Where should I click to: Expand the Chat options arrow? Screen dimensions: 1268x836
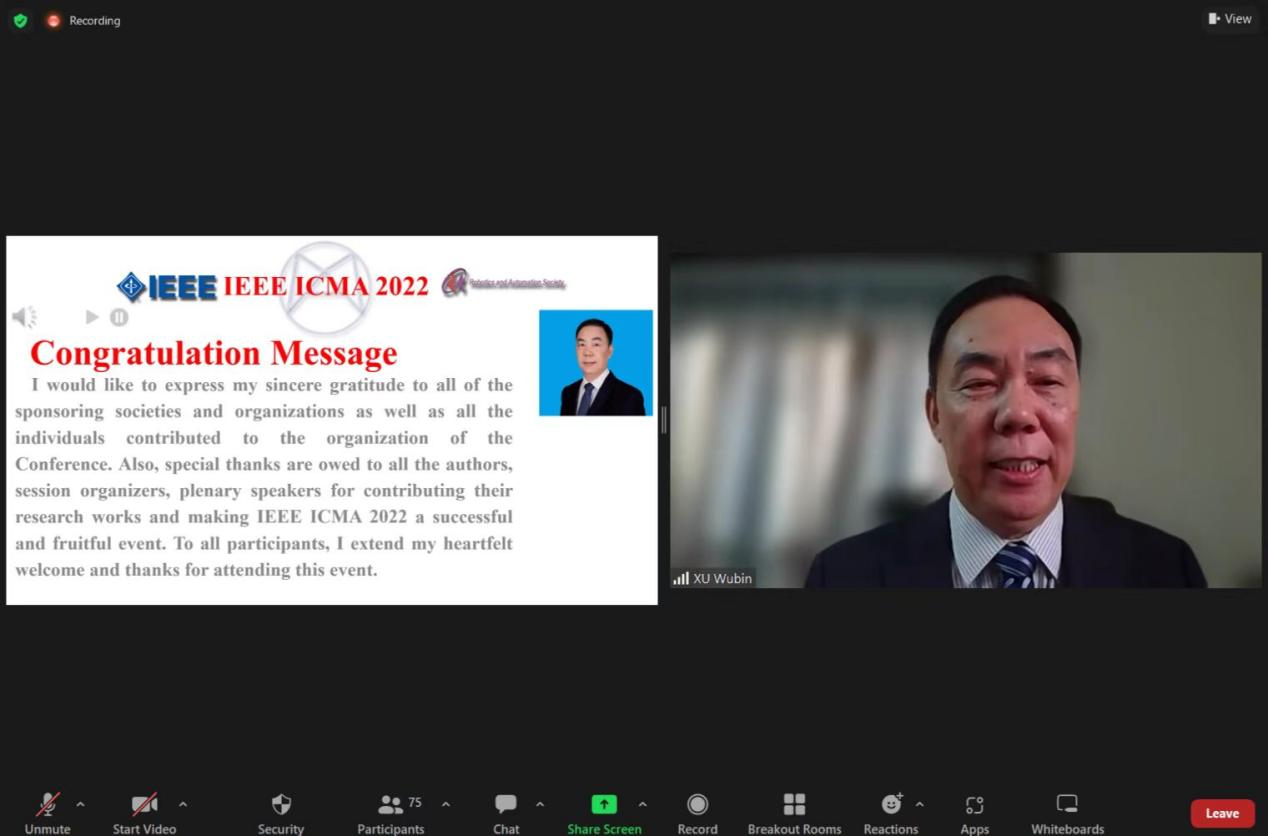pyautogui.click(x=540, y=804)
